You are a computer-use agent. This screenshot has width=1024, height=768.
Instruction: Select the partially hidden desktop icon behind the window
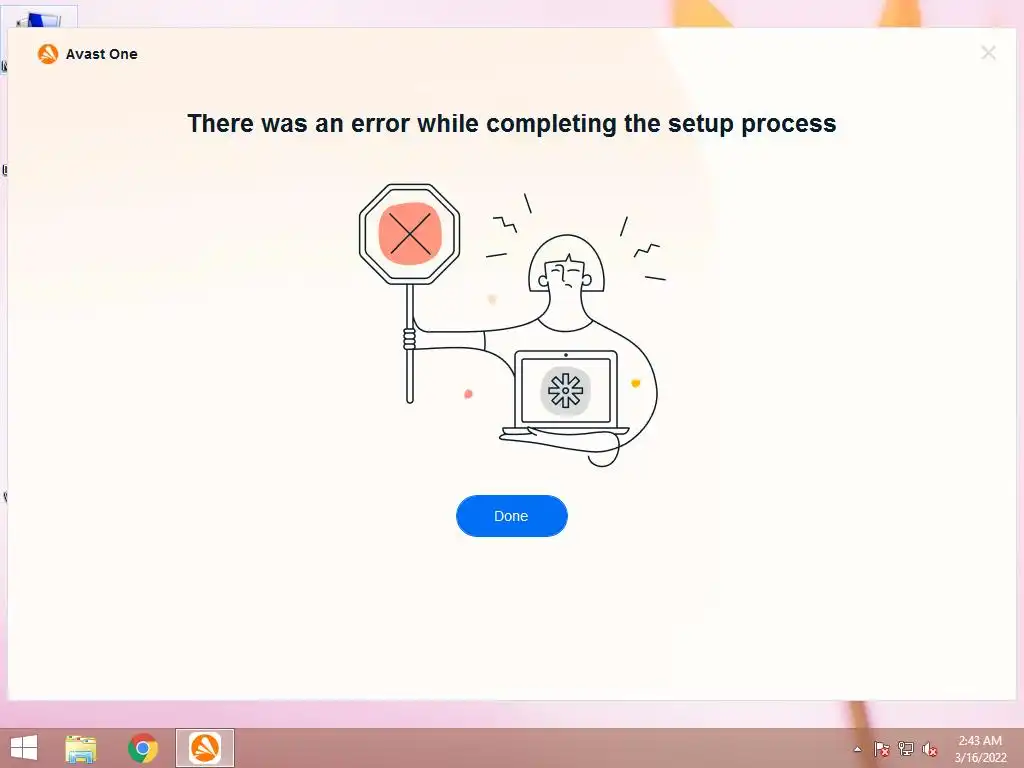(39, 18)
